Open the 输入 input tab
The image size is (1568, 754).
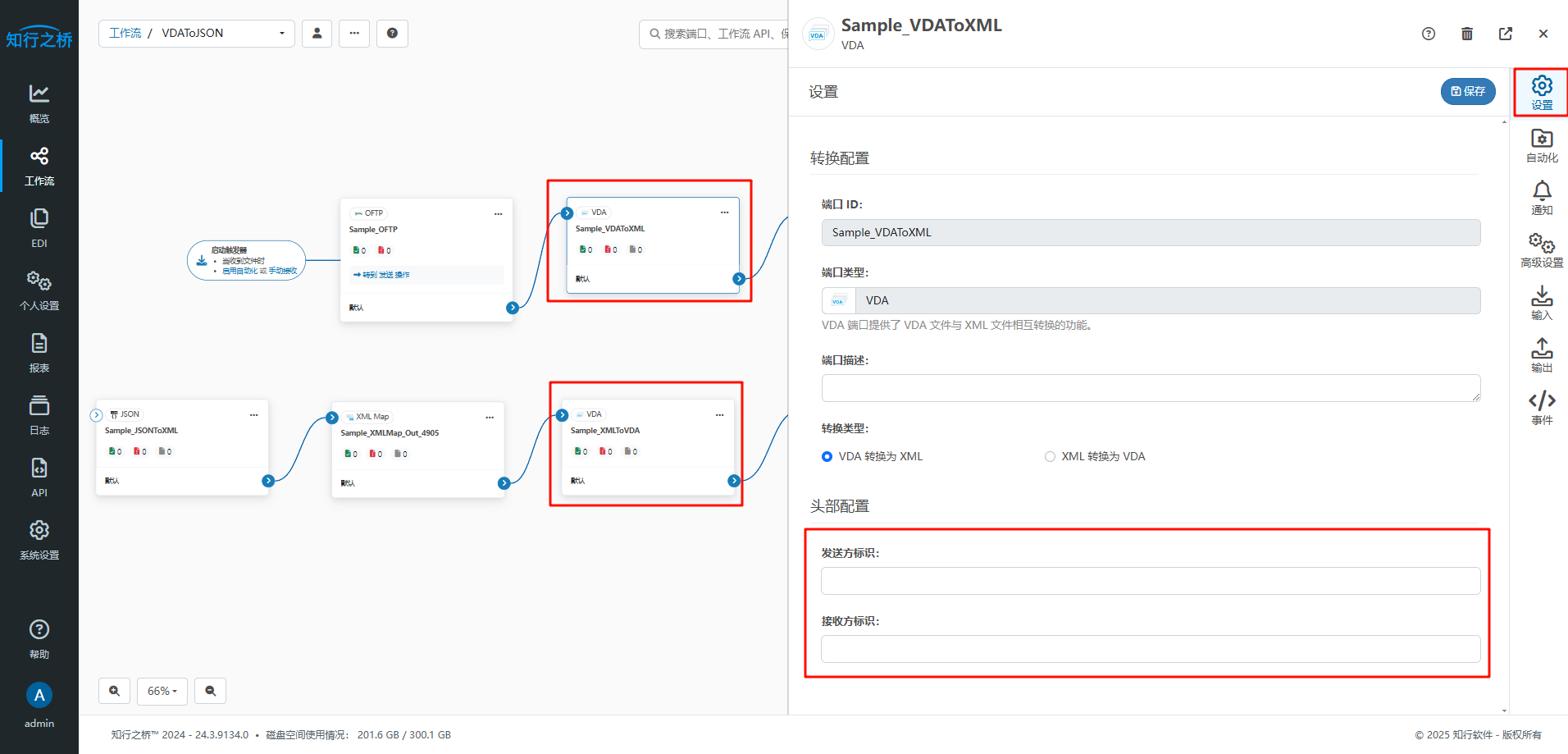pyautogui.click(x=1542, y=303)
